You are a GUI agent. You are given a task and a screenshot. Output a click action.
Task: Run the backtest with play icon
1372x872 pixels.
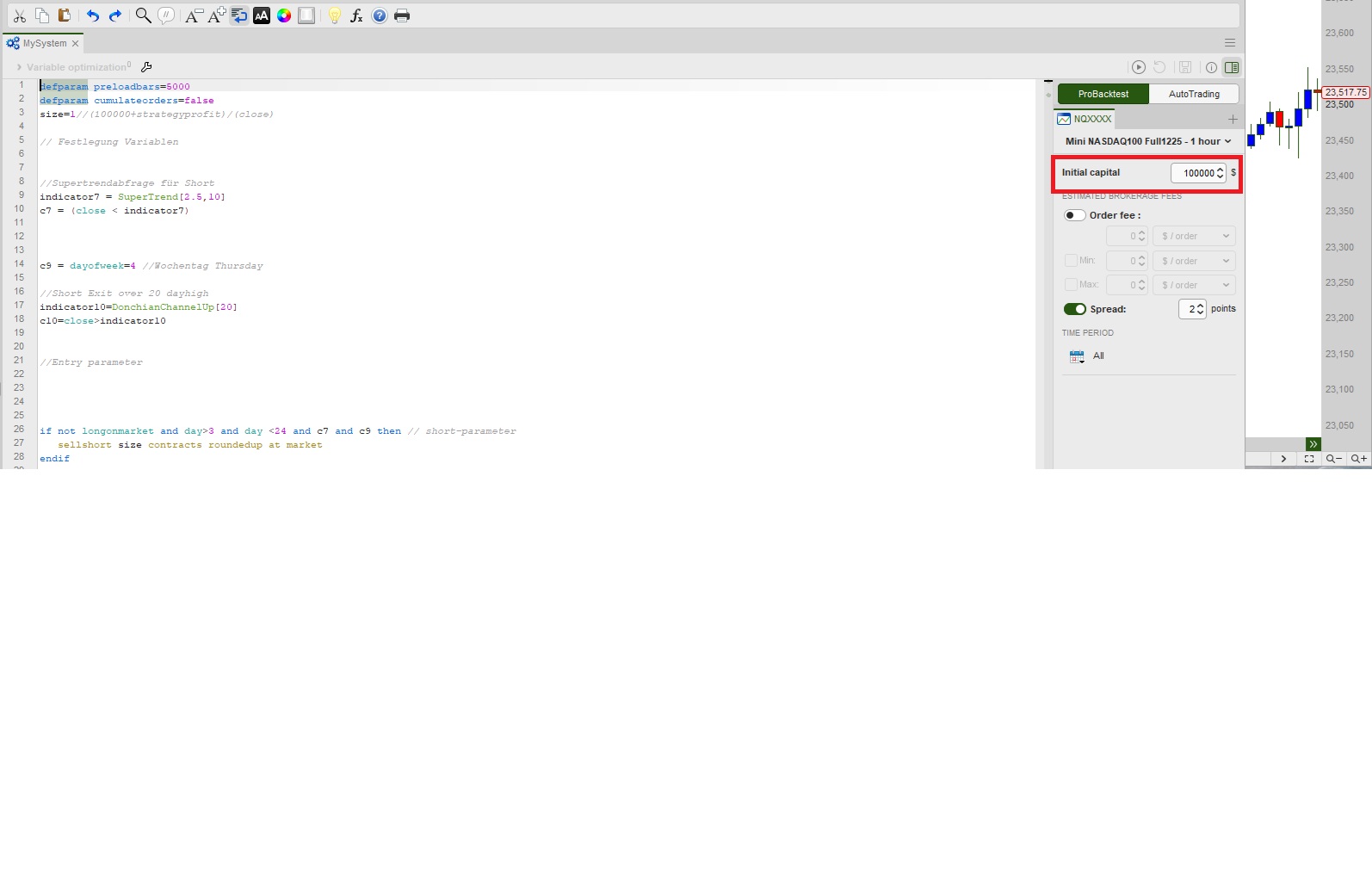[x=1139, y=67]
